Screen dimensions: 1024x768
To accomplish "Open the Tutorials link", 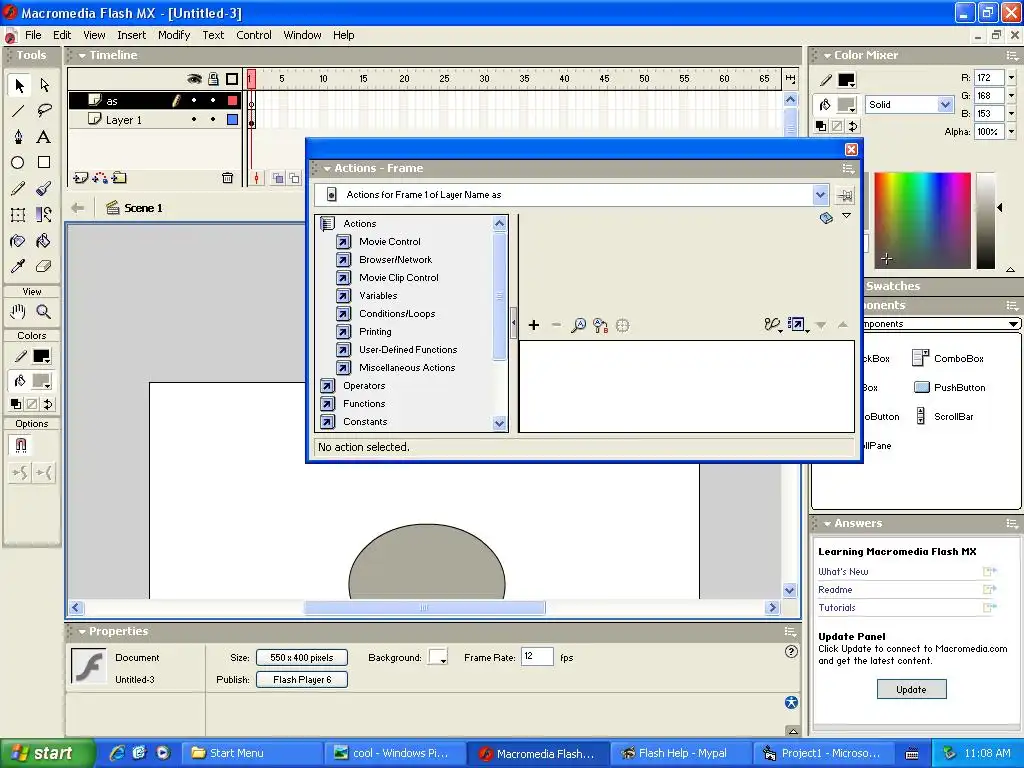I will pyautogui.click(x=837, y=608).
